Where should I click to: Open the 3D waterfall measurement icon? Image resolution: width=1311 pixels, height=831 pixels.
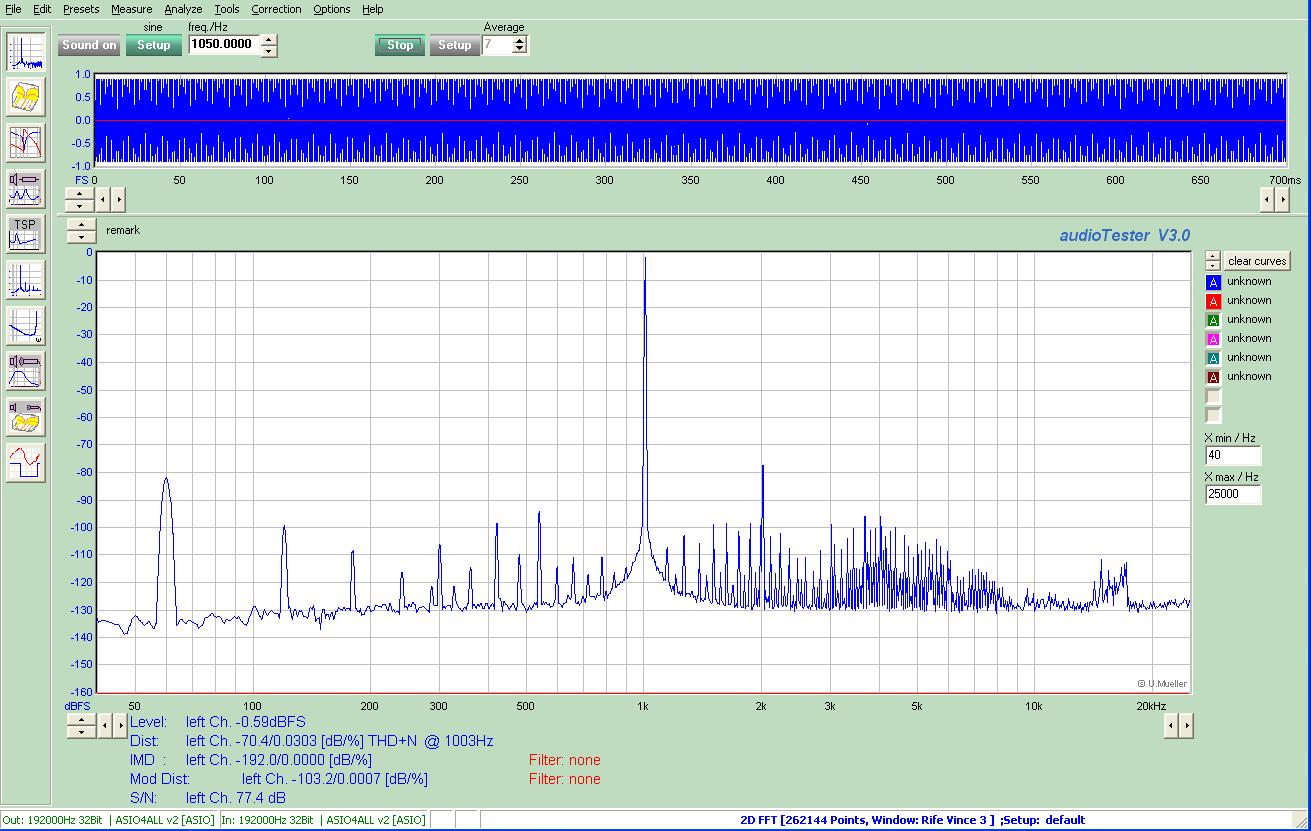(26, 97)
